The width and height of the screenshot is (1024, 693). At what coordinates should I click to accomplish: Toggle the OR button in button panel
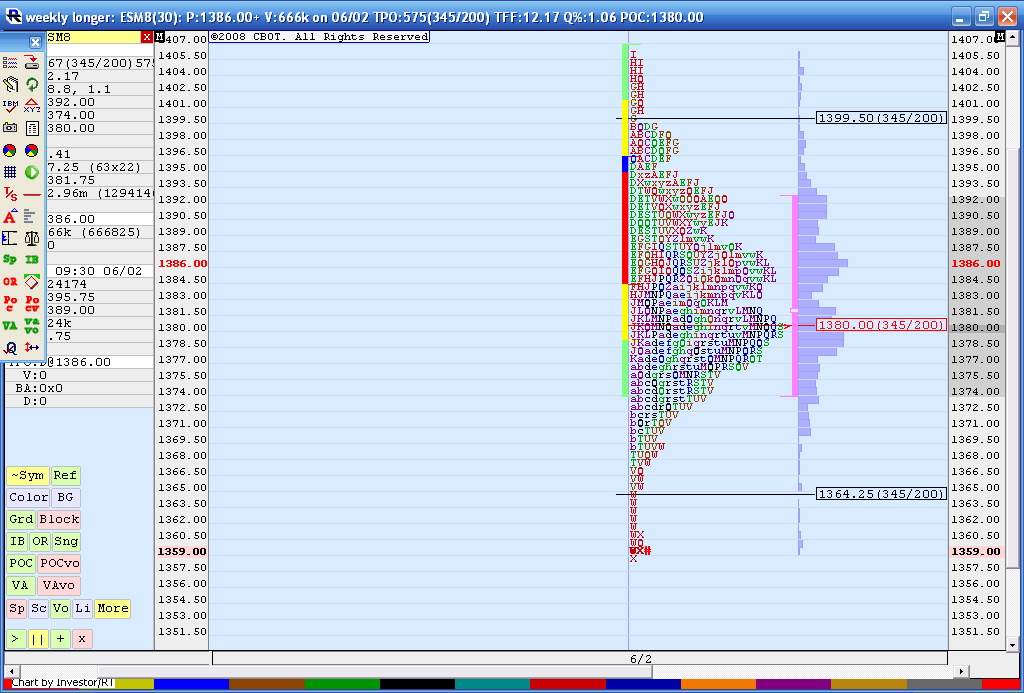(40, 541)
